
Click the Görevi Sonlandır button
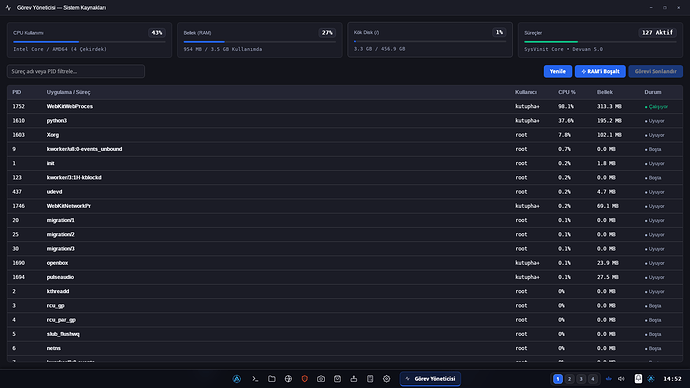(x=655, y=71)
